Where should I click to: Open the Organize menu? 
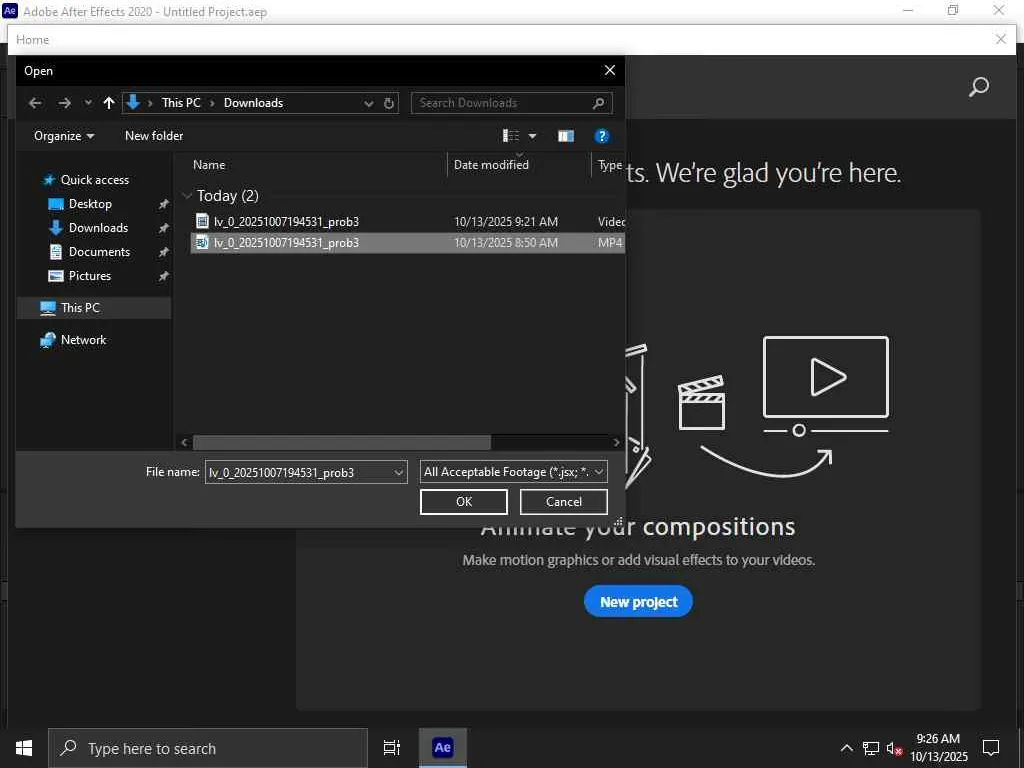(64, 136)
